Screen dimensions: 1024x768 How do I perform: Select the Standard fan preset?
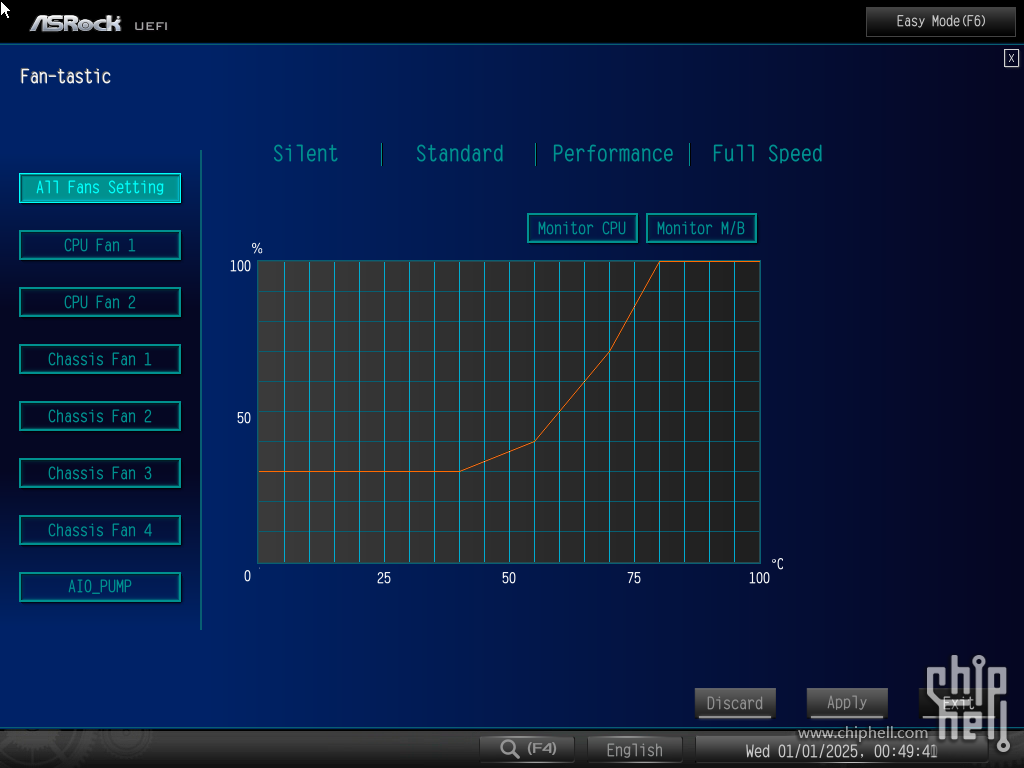pos(459,154)
